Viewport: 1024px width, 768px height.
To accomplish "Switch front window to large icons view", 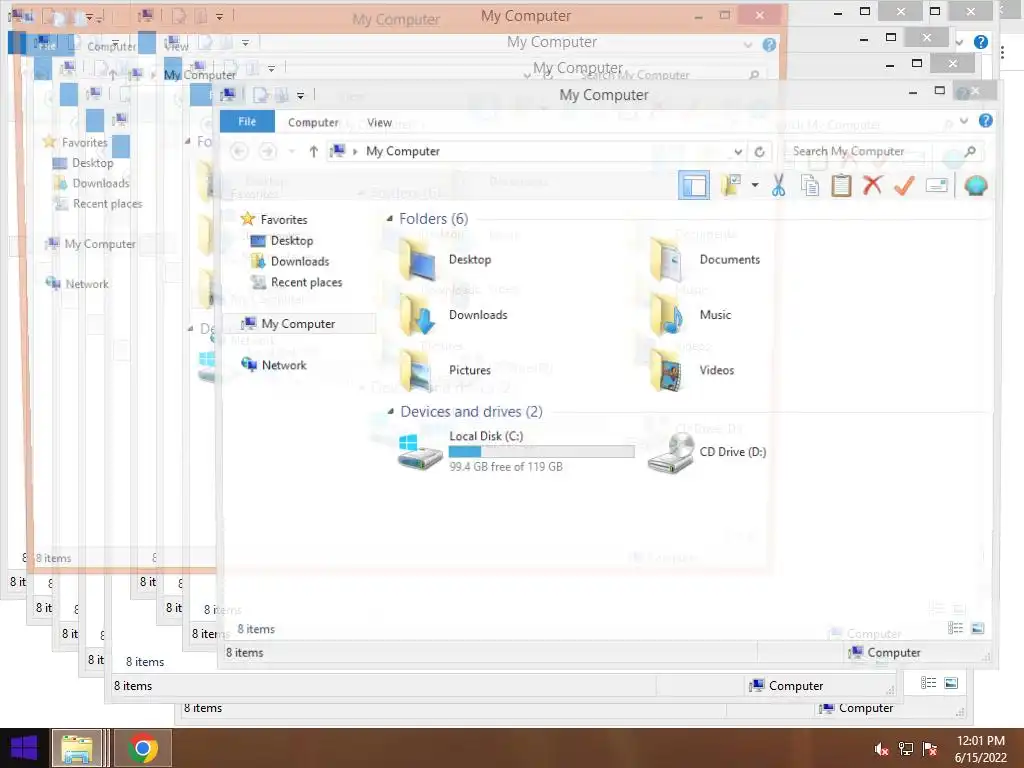I will (x=978, y=628).
